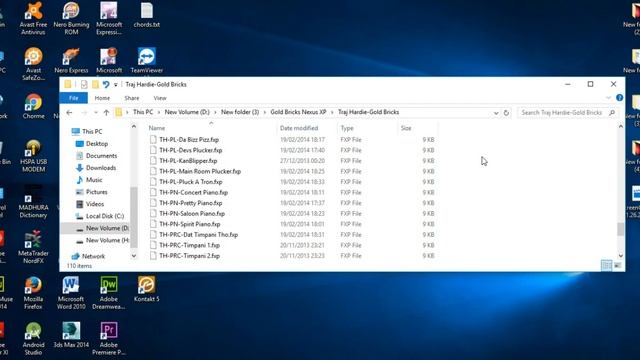This screenshot has width=640, height=360.
Task: Open Microsoft Expression desktop icon at top
Action: [109, 18]
